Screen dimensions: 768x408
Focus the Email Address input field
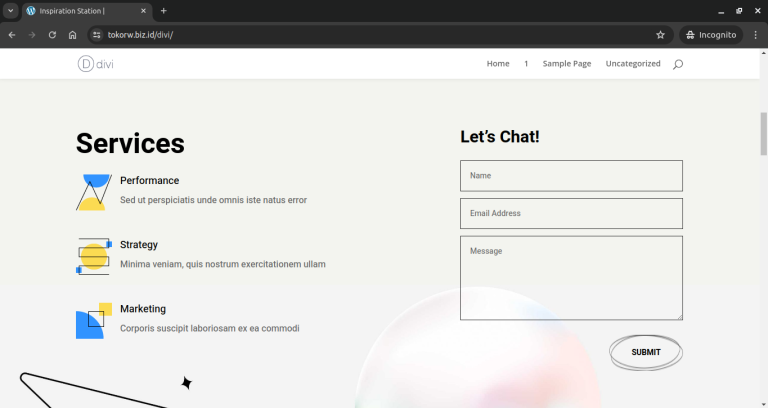[x=571, y=214]
